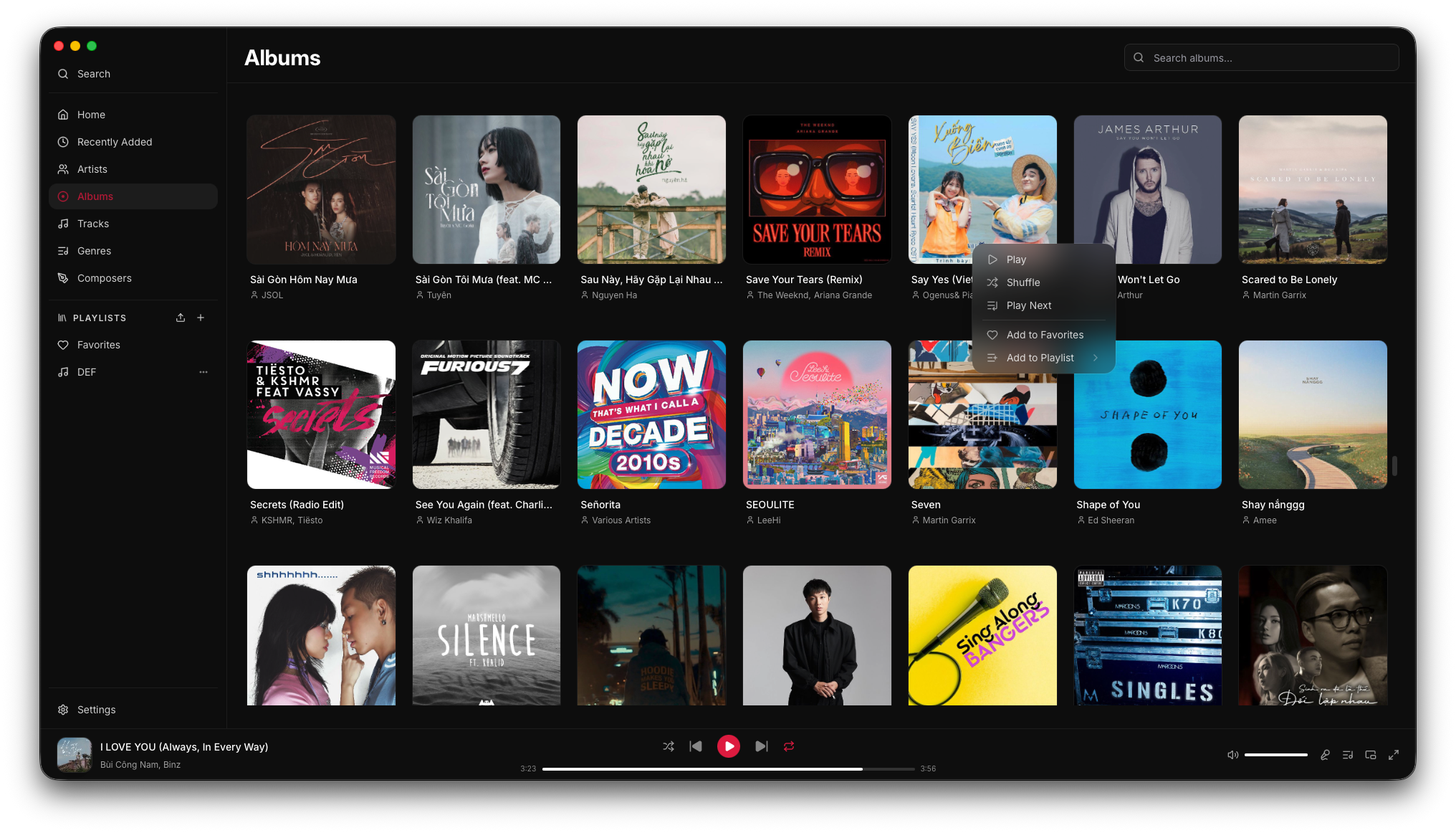This screenshot has height=833, width=1456.
Task: Open the Maroon 5 Singles album cover
Action: (x=1148, y=636)
